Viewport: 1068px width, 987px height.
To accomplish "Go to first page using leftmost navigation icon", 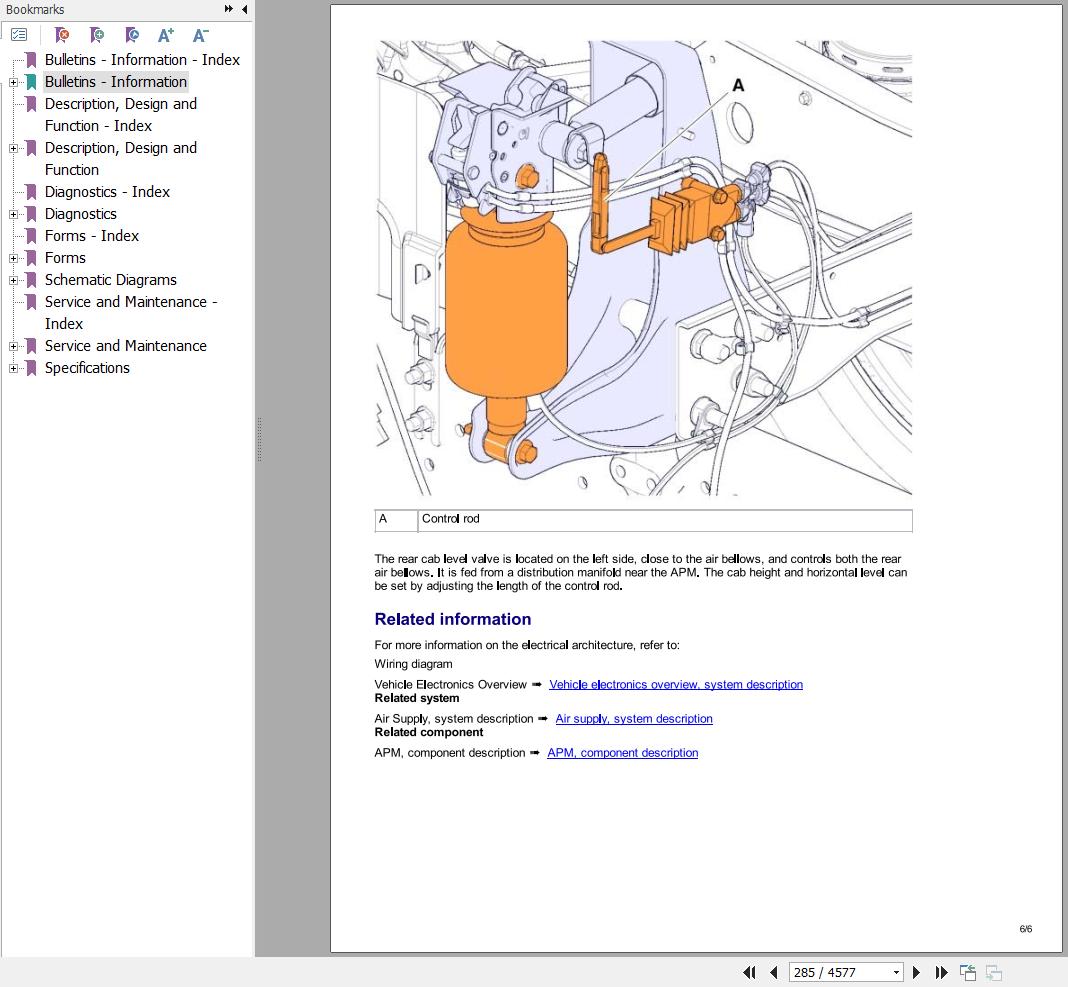I will pyautogui.click(x=749, y=972).
